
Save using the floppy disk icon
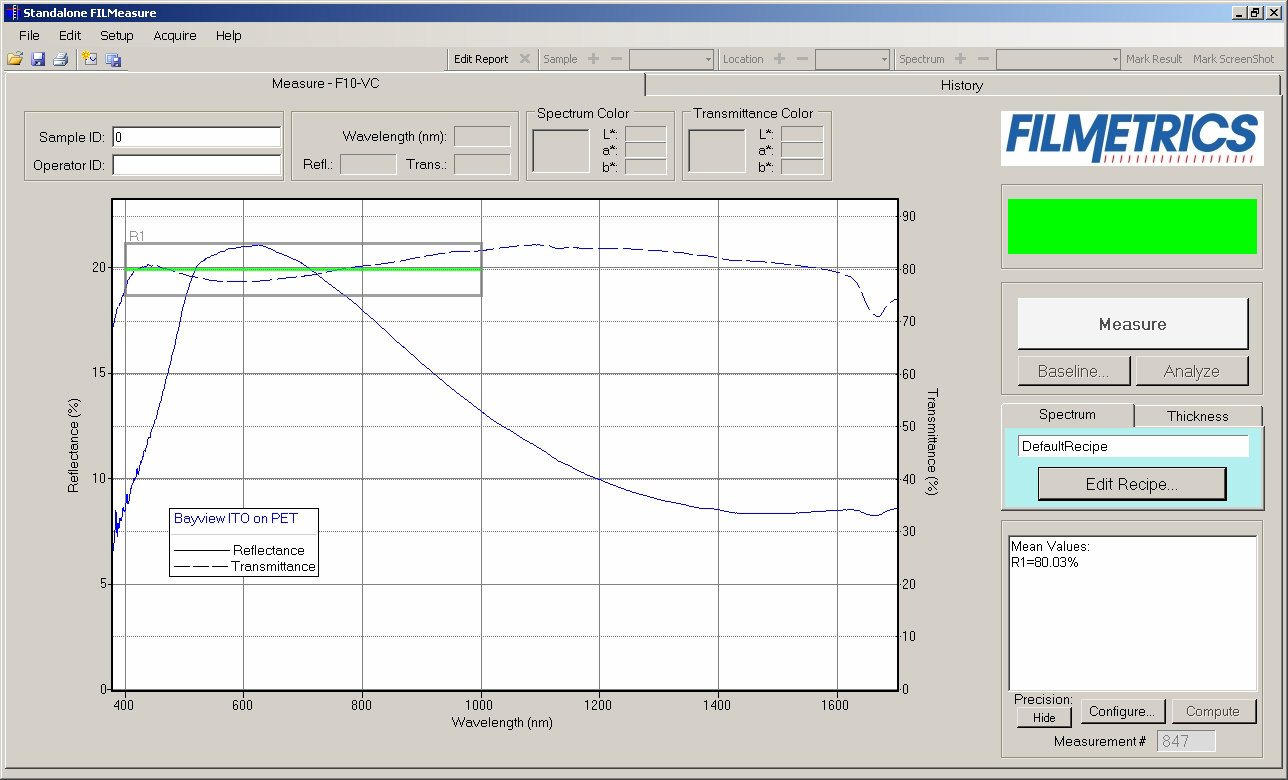coord(38,59)
